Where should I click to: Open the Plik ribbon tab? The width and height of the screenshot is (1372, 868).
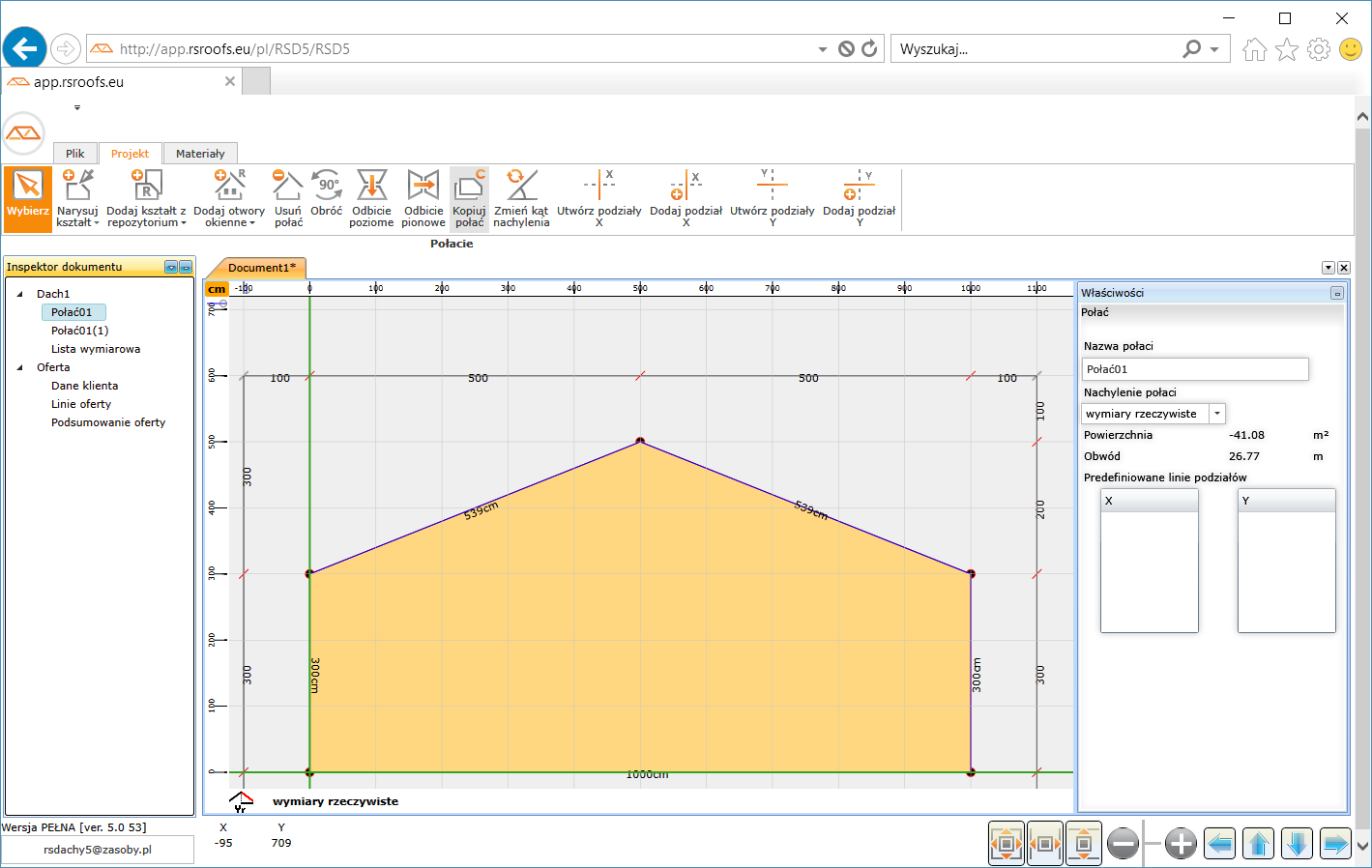pos(75,154)
